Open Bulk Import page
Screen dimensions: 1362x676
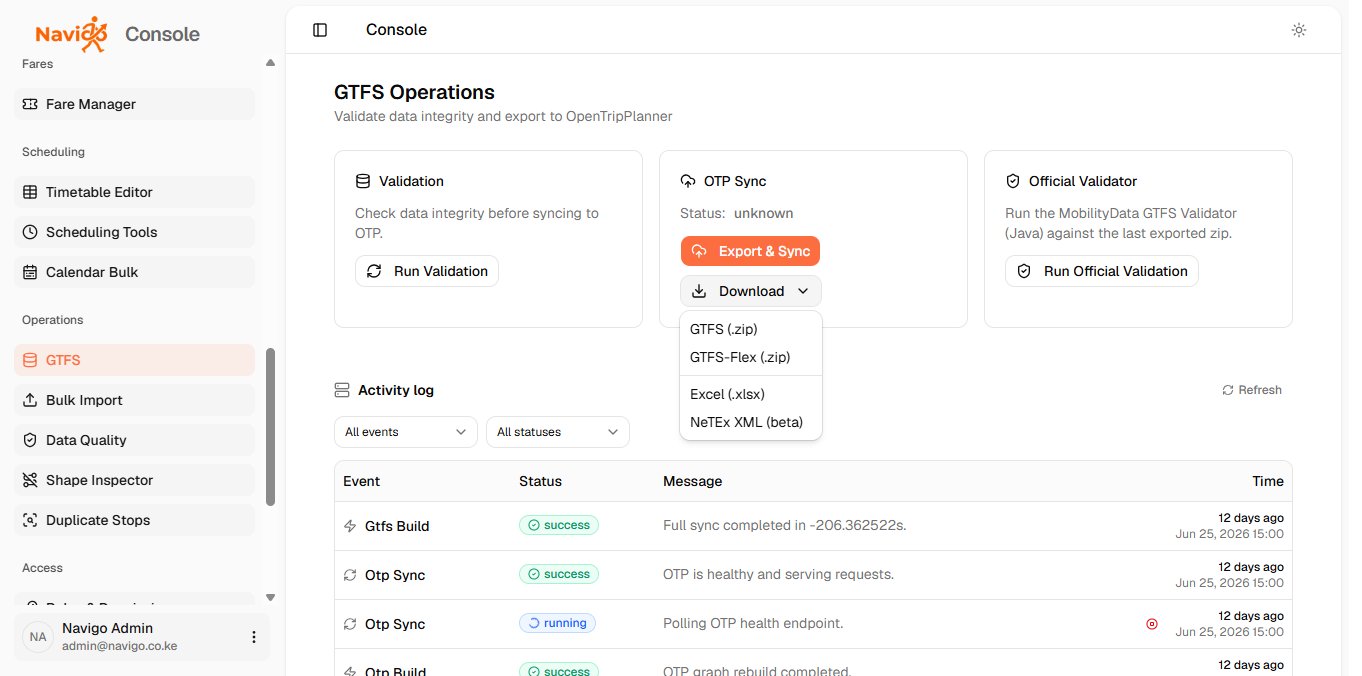coord(134,400)
